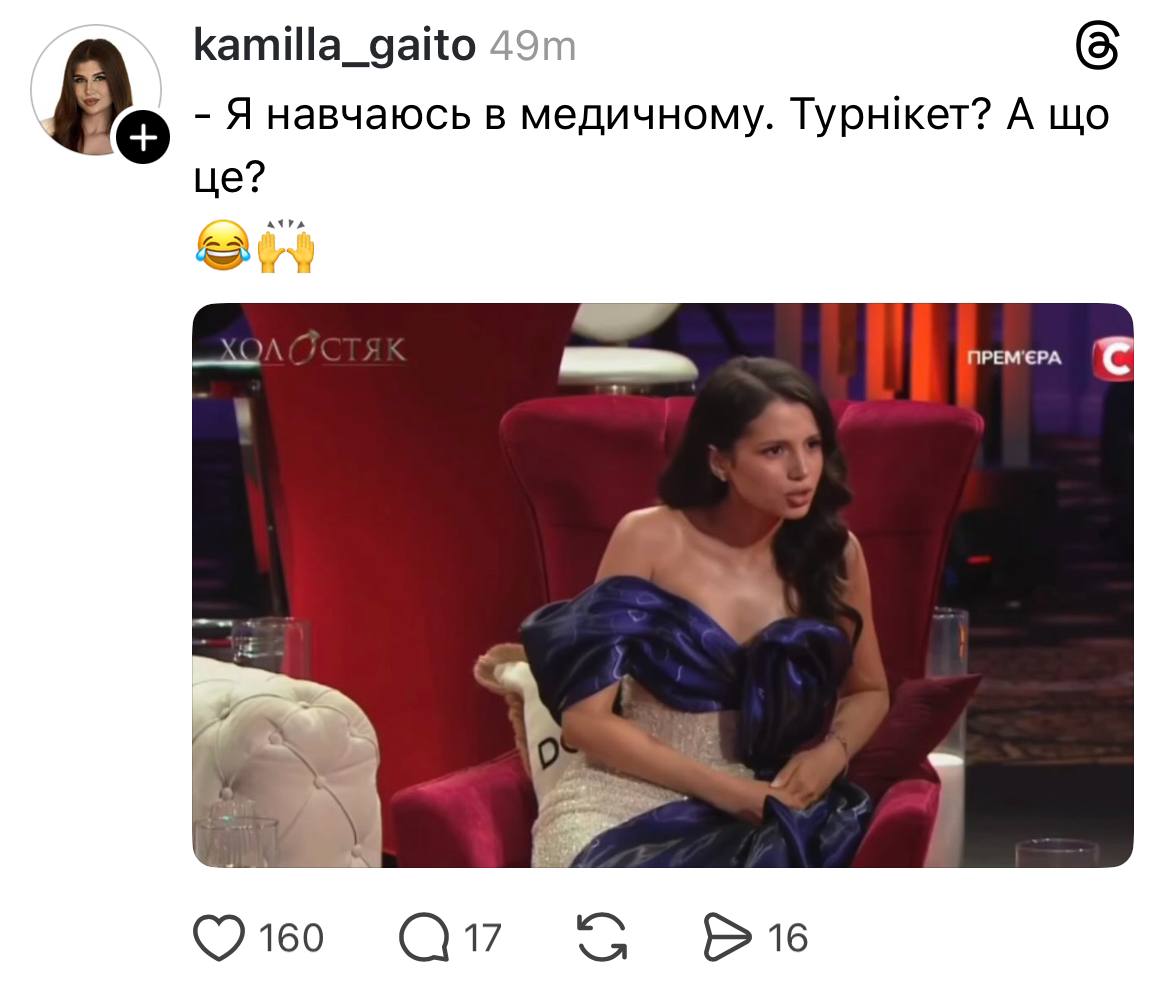Click the laughing tears emoji
The image size is (1170, 1006).
click(222, 246)
